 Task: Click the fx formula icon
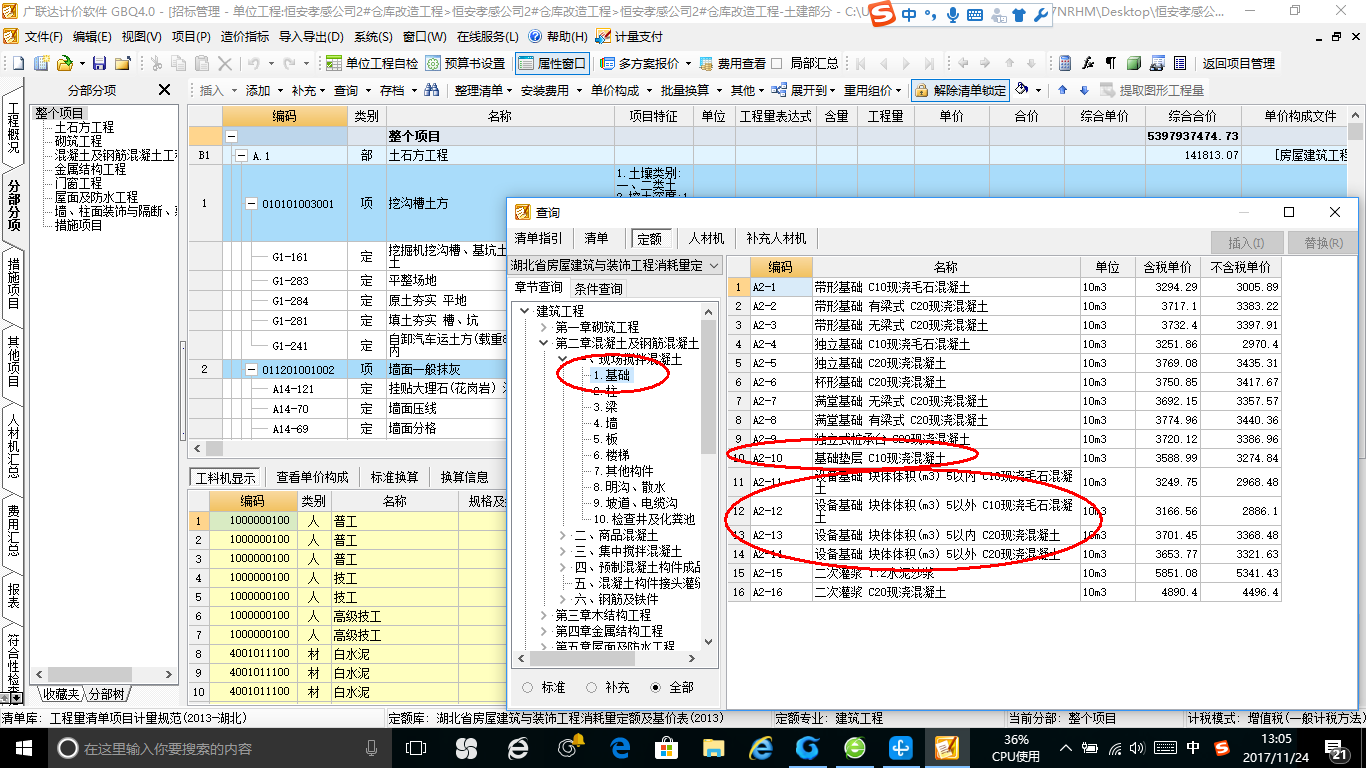coord(1088,63)
